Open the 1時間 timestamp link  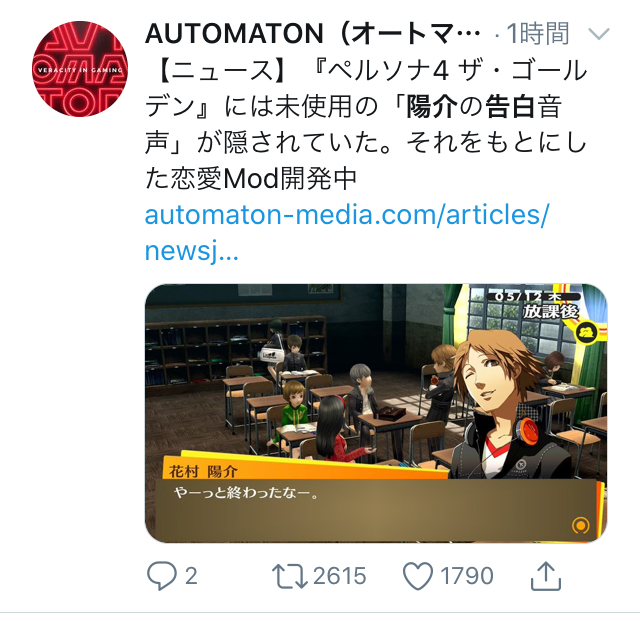(538, 33)
